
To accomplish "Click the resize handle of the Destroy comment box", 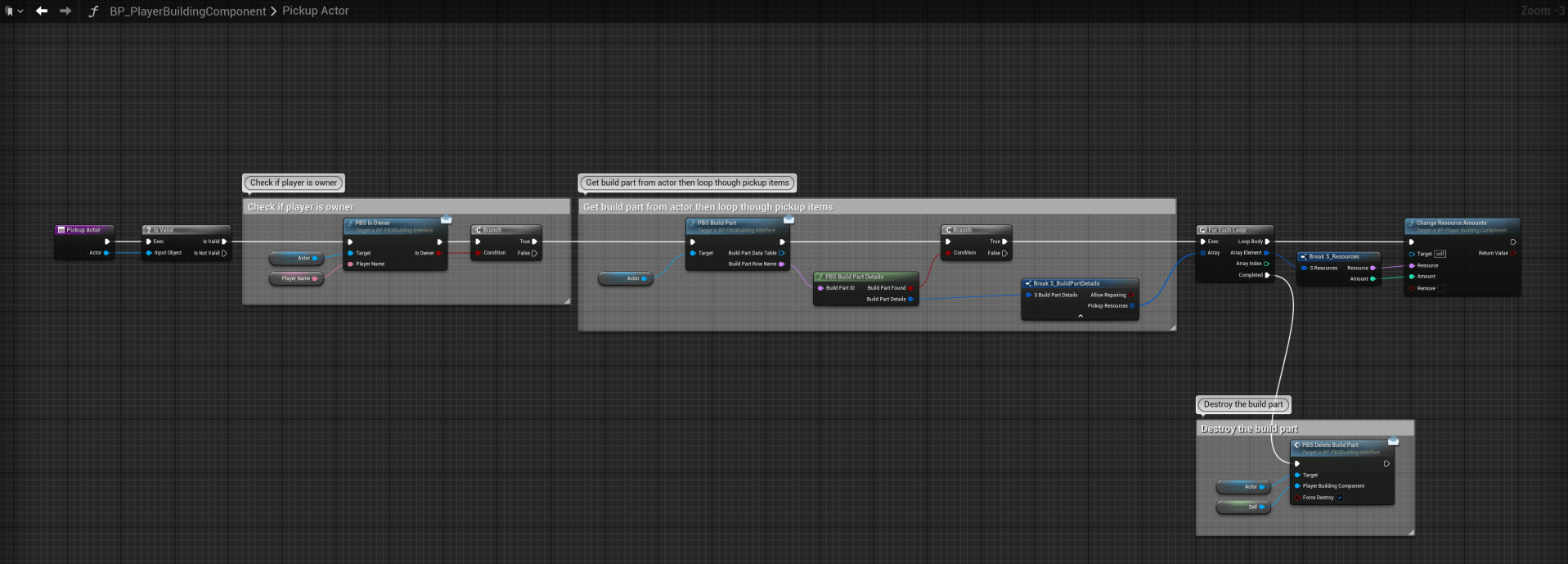I will pyautogui.click(x=1411, y=532).
